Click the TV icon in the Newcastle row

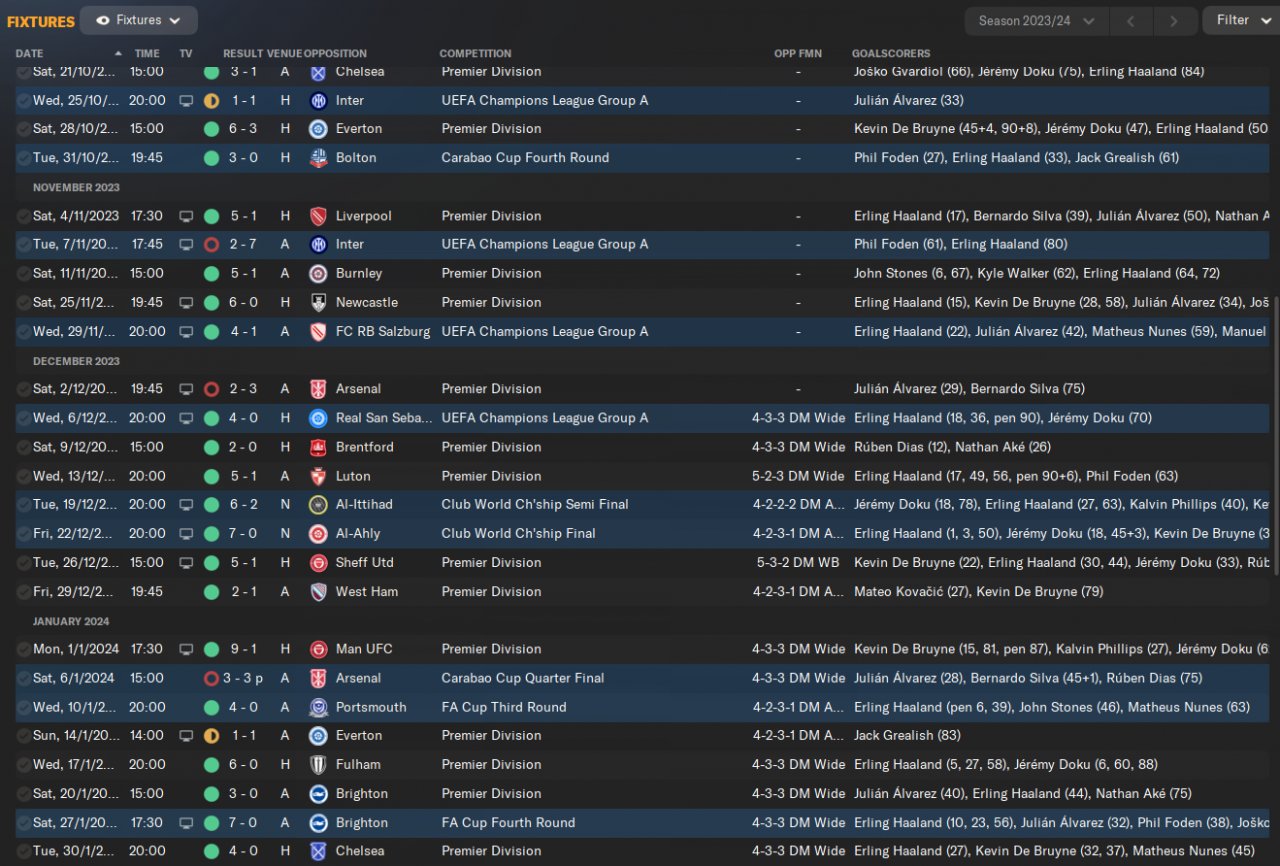coord(186,302)
